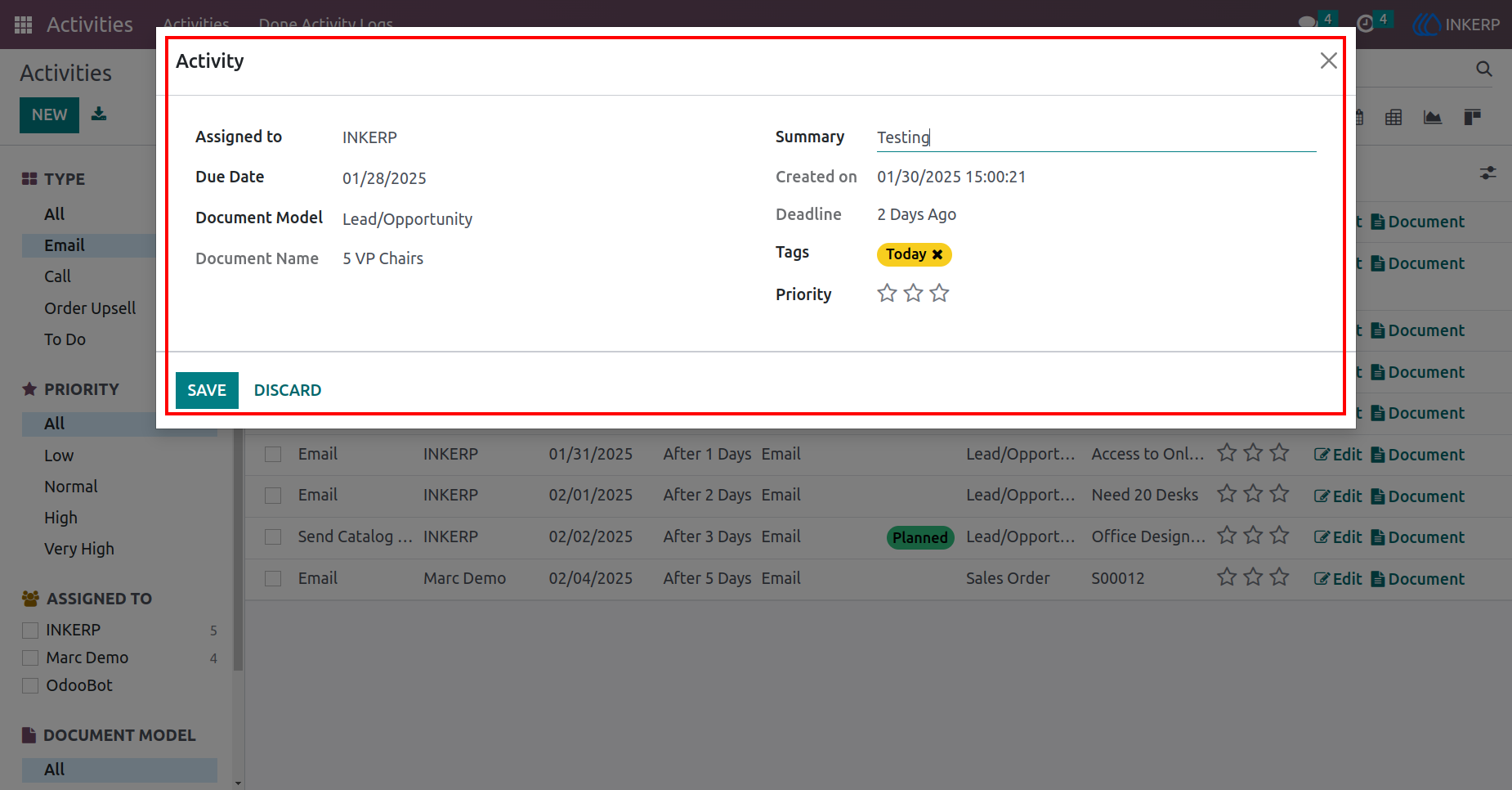Screen dimensions: 1512x790
Task: Set priority to third star in dialog
Action: point(939,293)
